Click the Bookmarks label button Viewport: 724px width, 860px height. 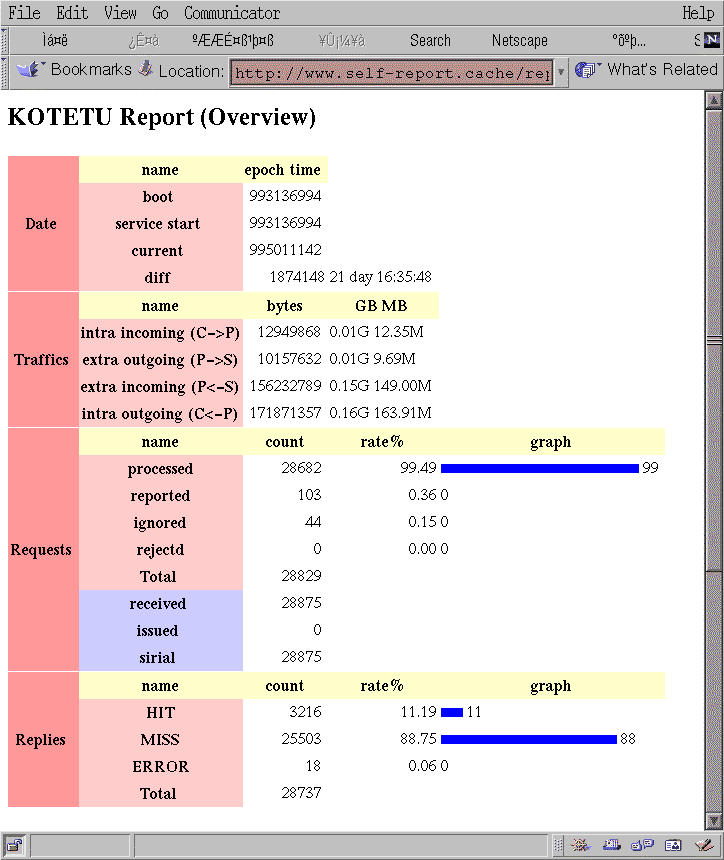tap(91, 70)
